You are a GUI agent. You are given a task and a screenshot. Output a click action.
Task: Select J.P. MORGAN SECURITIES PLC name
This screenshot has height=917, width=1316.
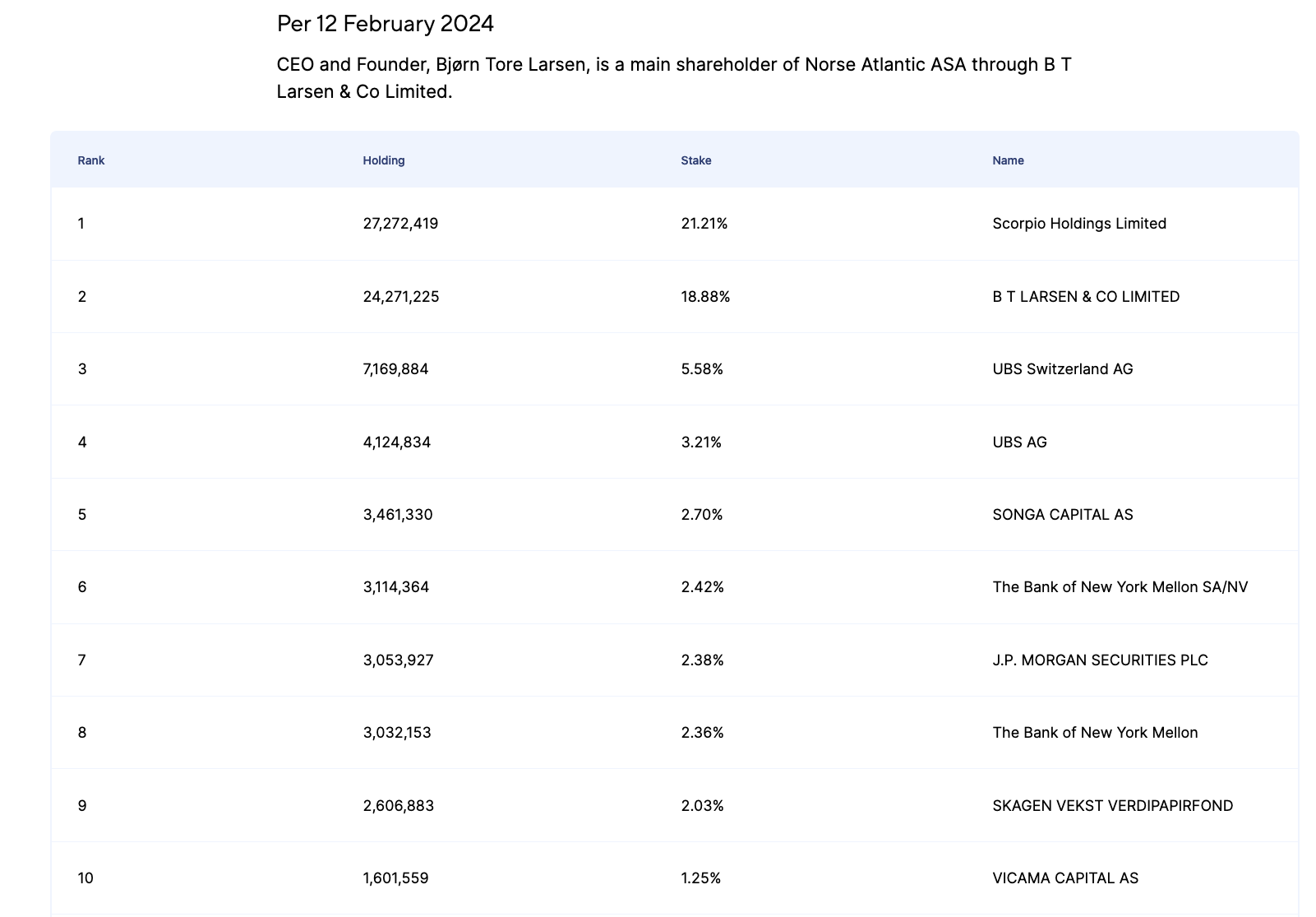(1101, 660)
